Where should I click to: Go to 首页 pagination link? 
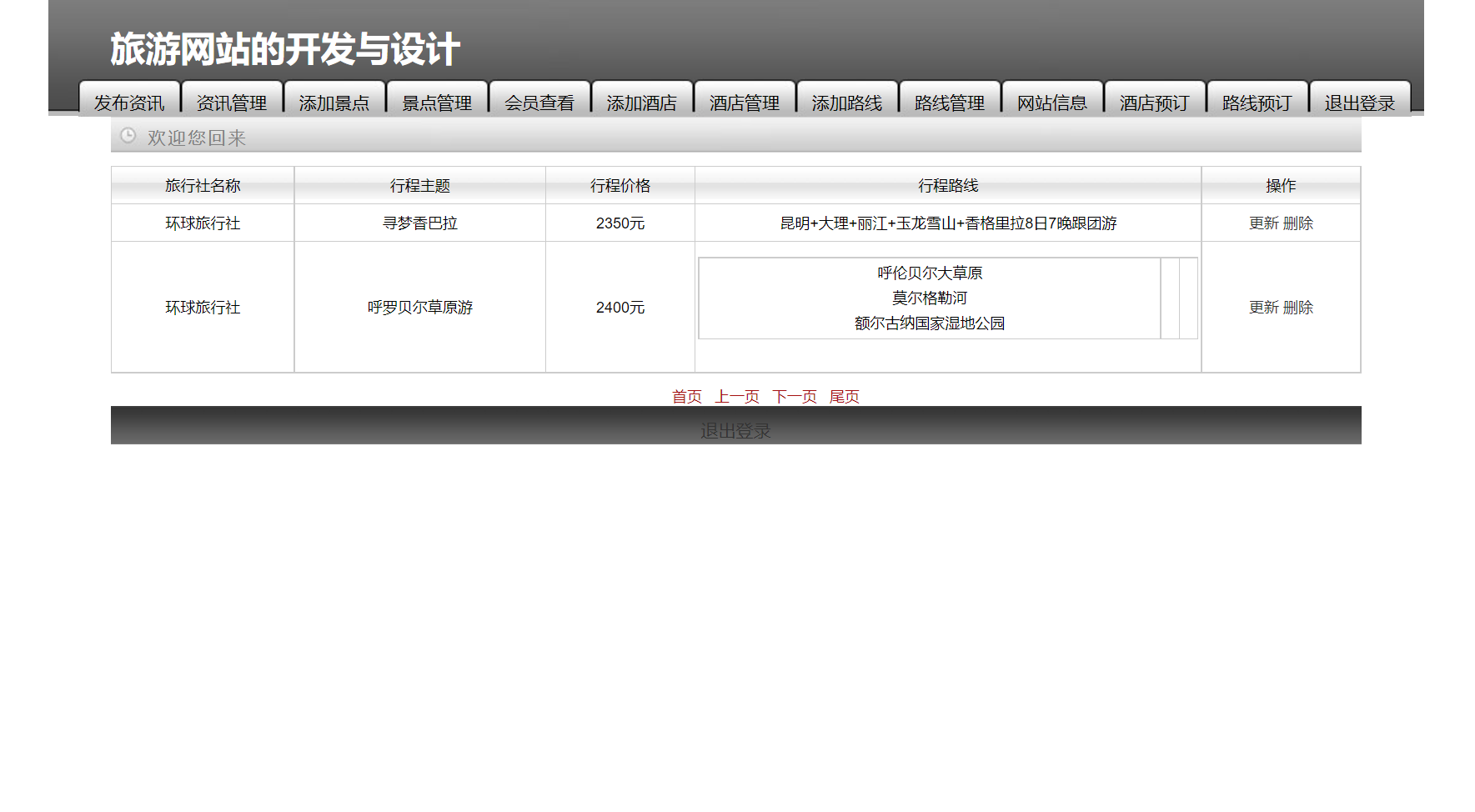click(x=685, y=397)
